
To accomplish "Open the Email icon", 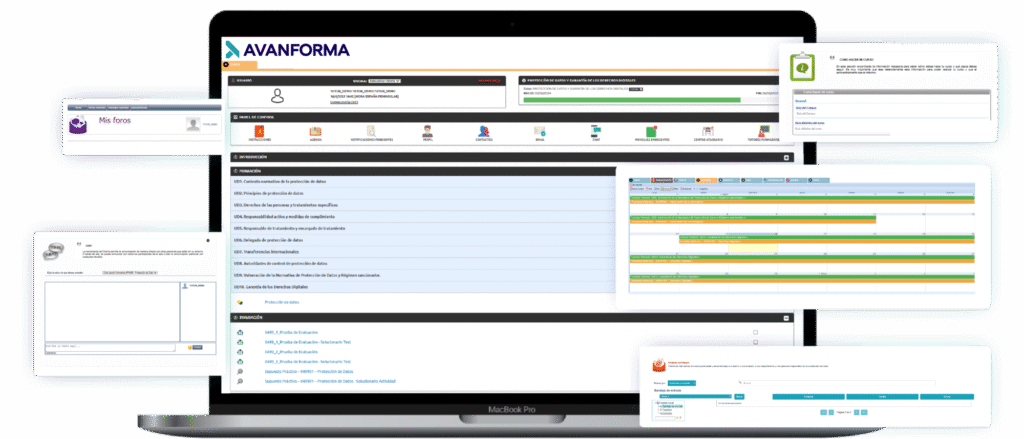I will coord(539,131).
